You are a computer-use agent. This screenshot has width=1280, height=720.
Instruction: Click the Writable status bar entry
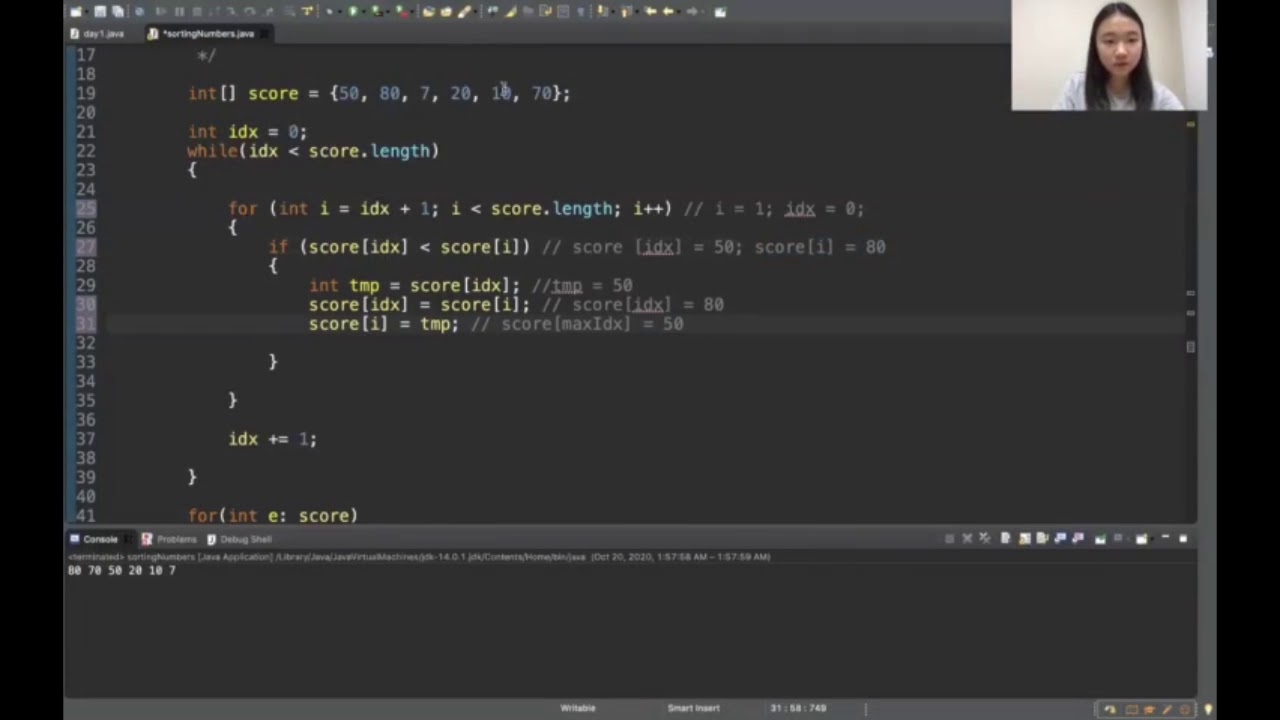[x=577, y=708]
